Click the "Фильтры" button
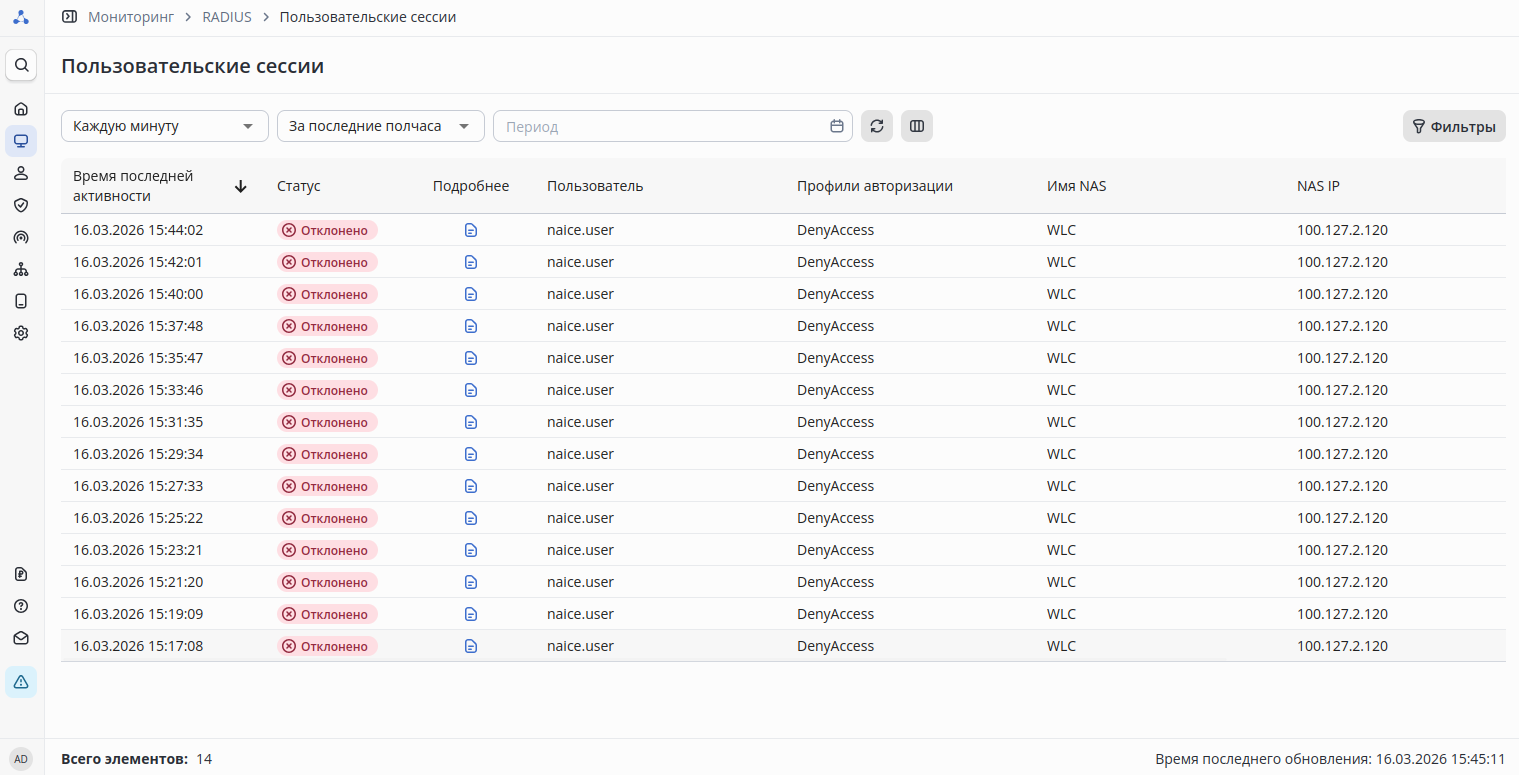Screen dimensions: 1519x775 1454,126
